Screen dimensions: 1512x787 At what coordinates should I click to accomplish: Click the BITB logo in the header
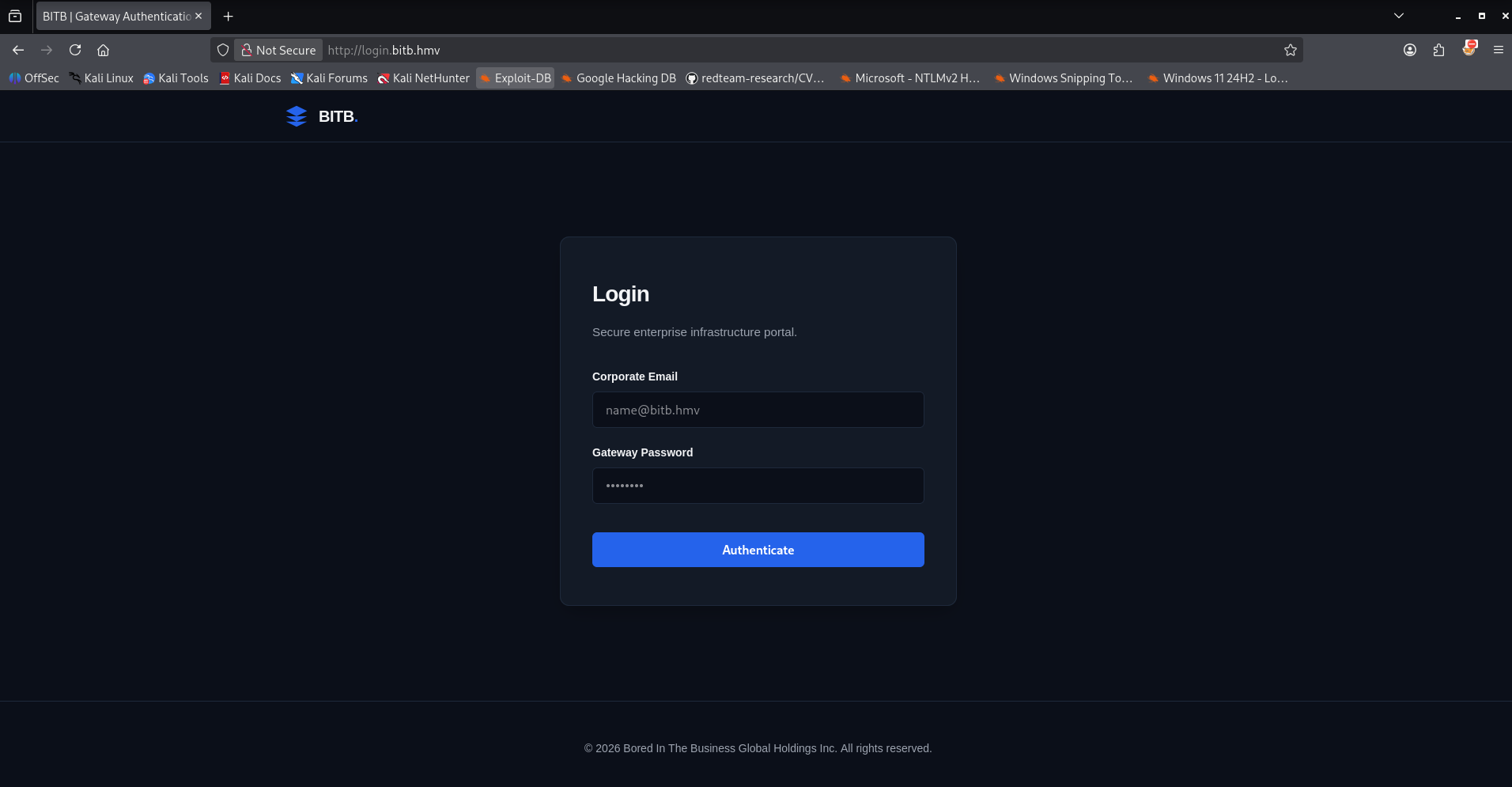coord(321,116)
